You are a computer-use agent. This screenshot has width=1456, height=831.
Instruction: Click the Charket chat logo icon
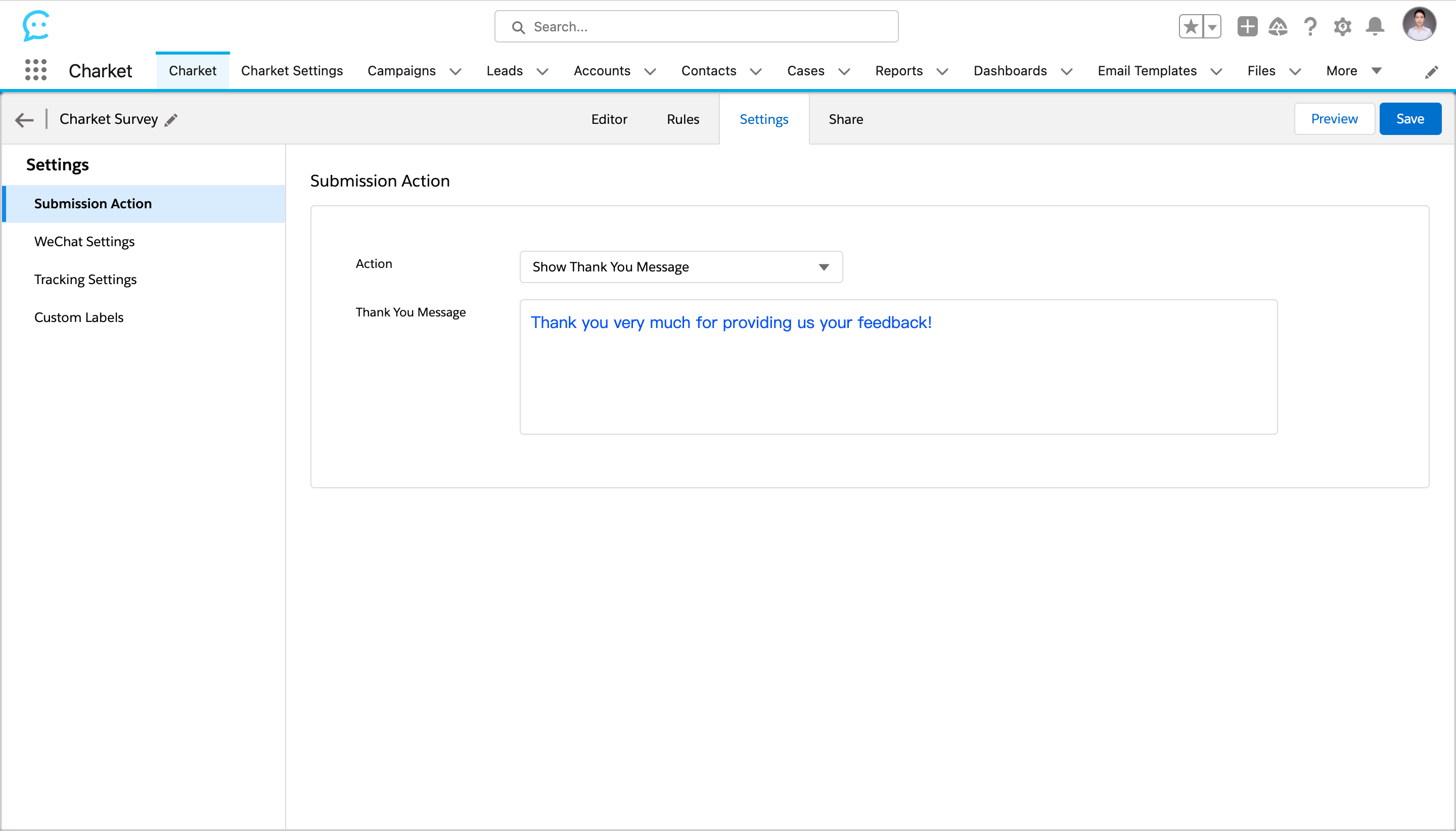pos(36,26)
